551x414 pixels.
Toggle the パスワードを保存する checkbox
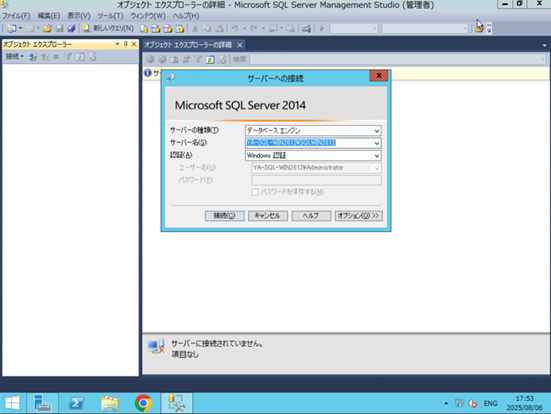[x=255, y=192]
